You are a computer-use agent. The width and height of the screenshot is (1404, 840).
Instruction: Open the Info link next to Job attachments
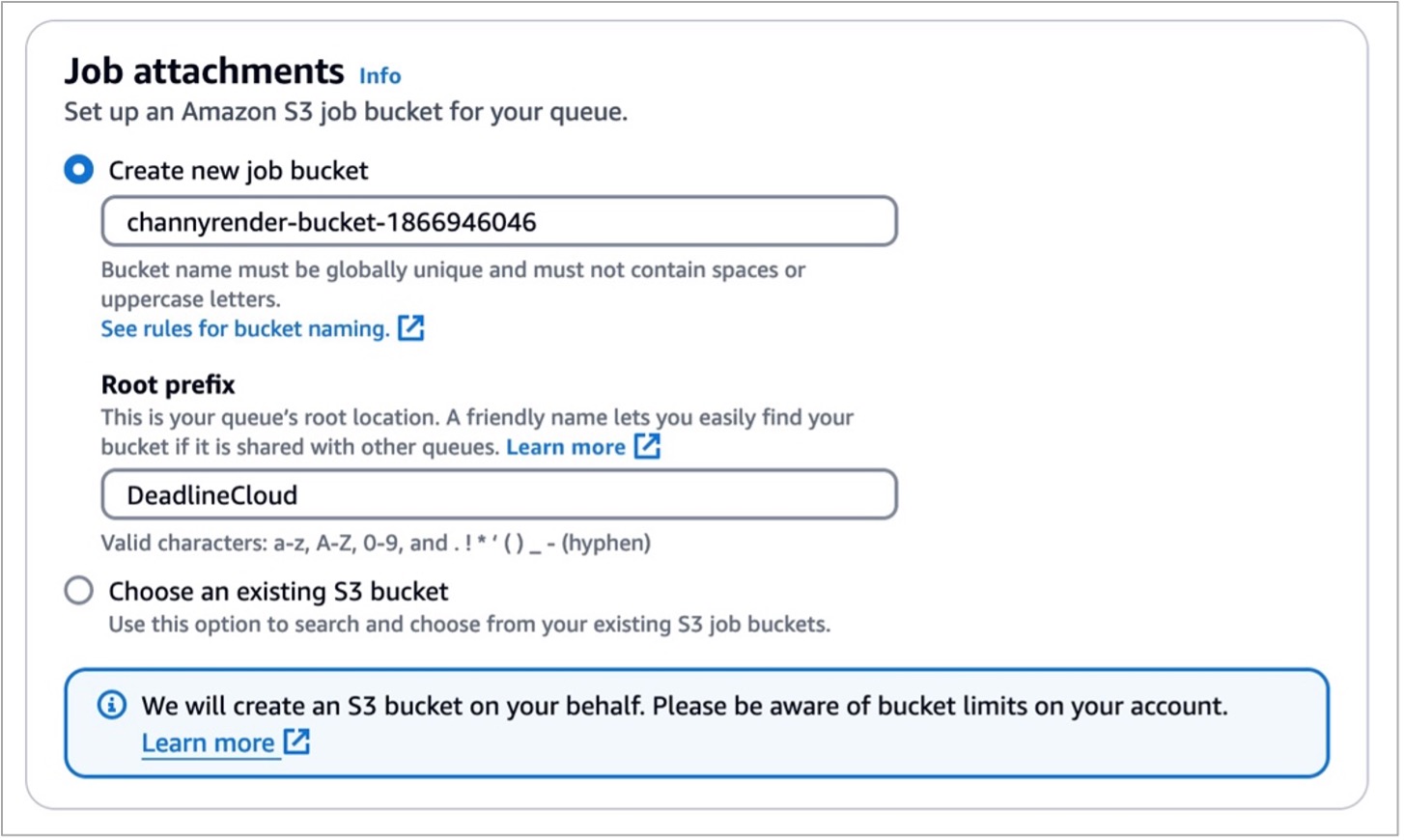(x=380, y=75)
